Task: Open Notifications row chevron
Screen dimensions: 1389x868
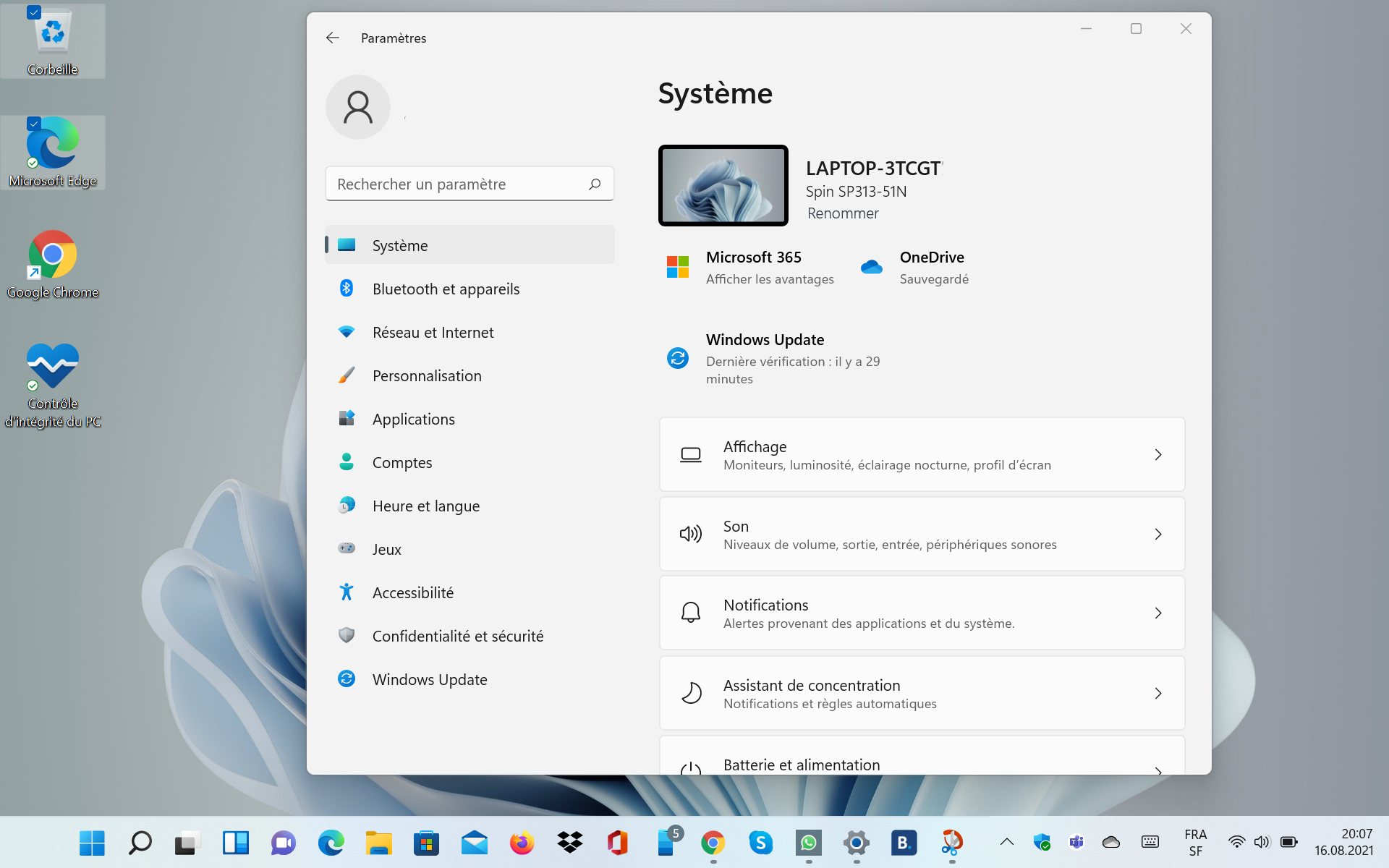Action: point(1157,613)
